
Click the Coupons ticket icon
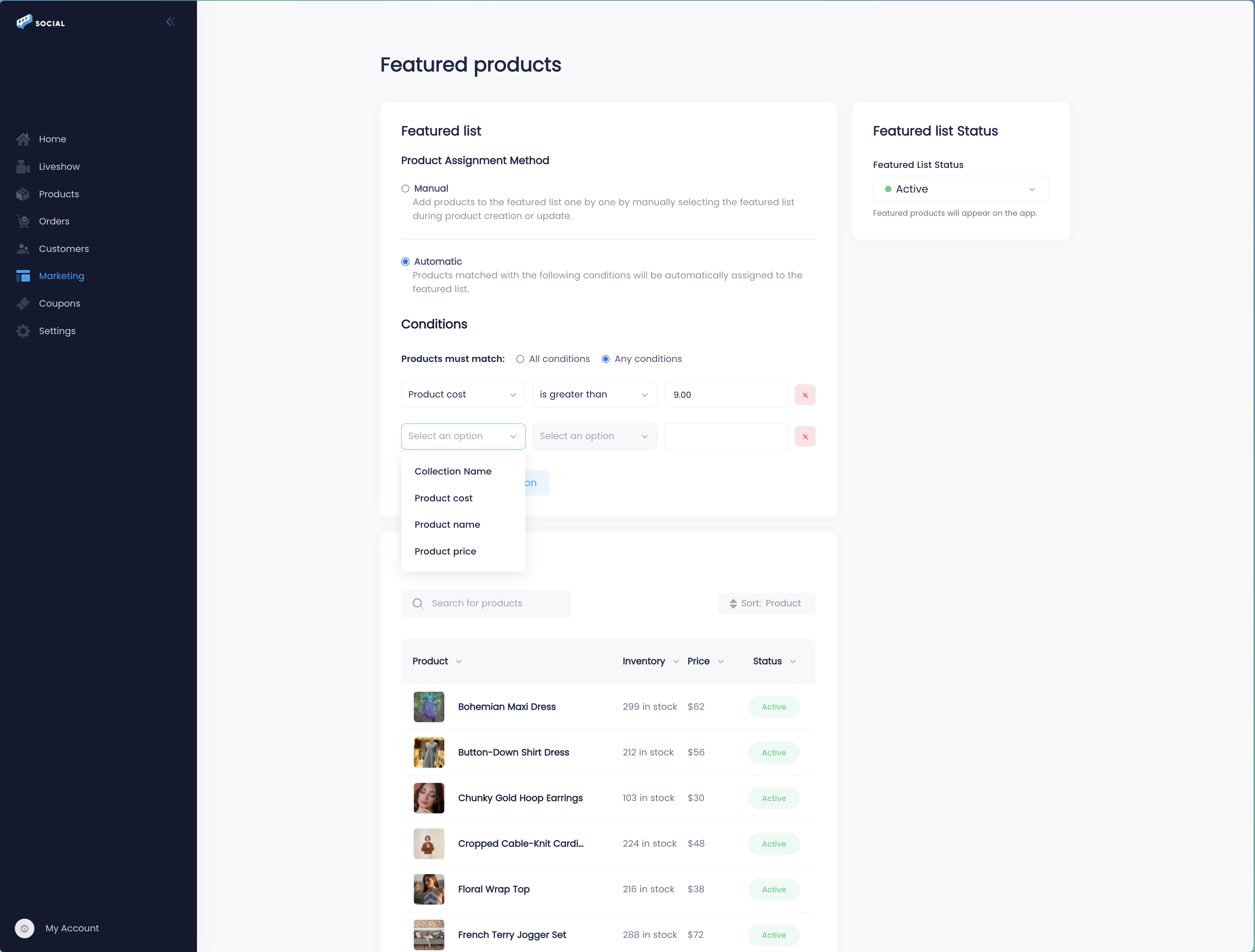tap(23, 304)
